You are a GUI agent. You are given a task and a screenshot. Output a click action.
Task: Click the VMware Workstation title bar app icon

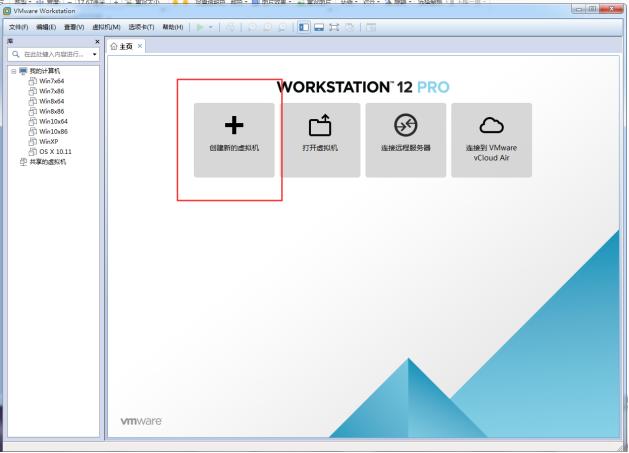(6, 11)
